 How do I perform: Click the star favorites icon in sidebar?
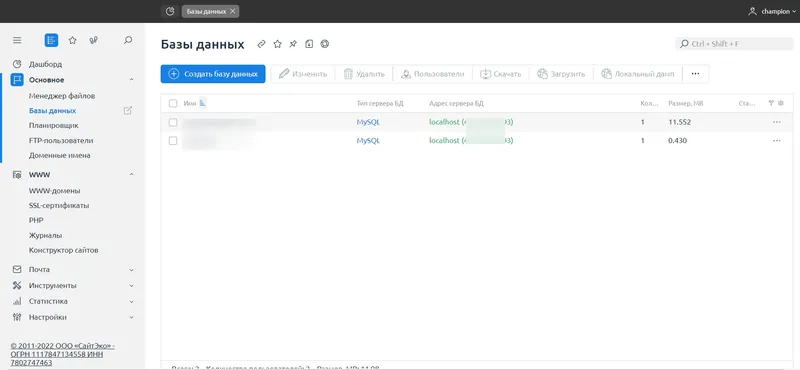[x=72, y=40]
